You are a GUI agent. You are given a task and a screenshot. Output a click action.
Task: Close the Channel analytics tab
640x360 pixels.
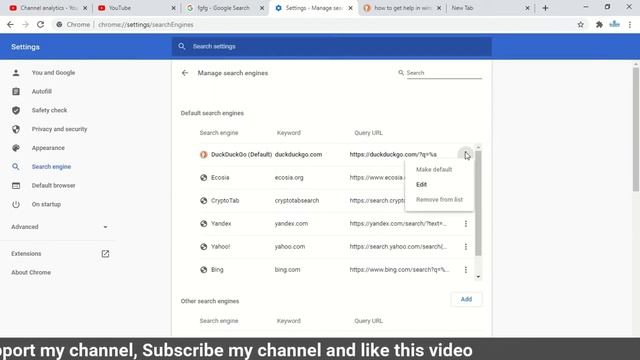85,8
